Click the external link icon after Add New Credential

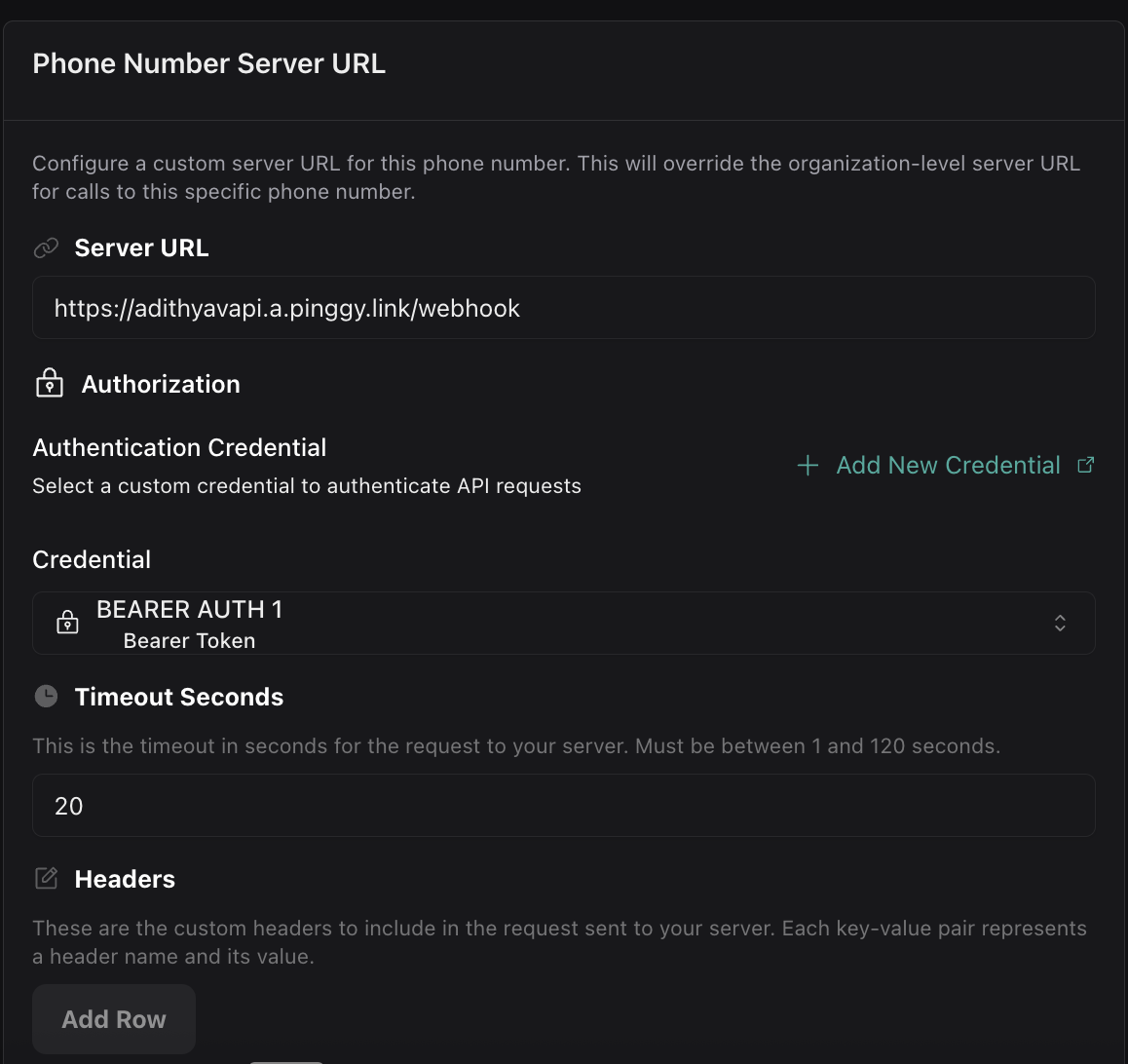pos(1085,465)
